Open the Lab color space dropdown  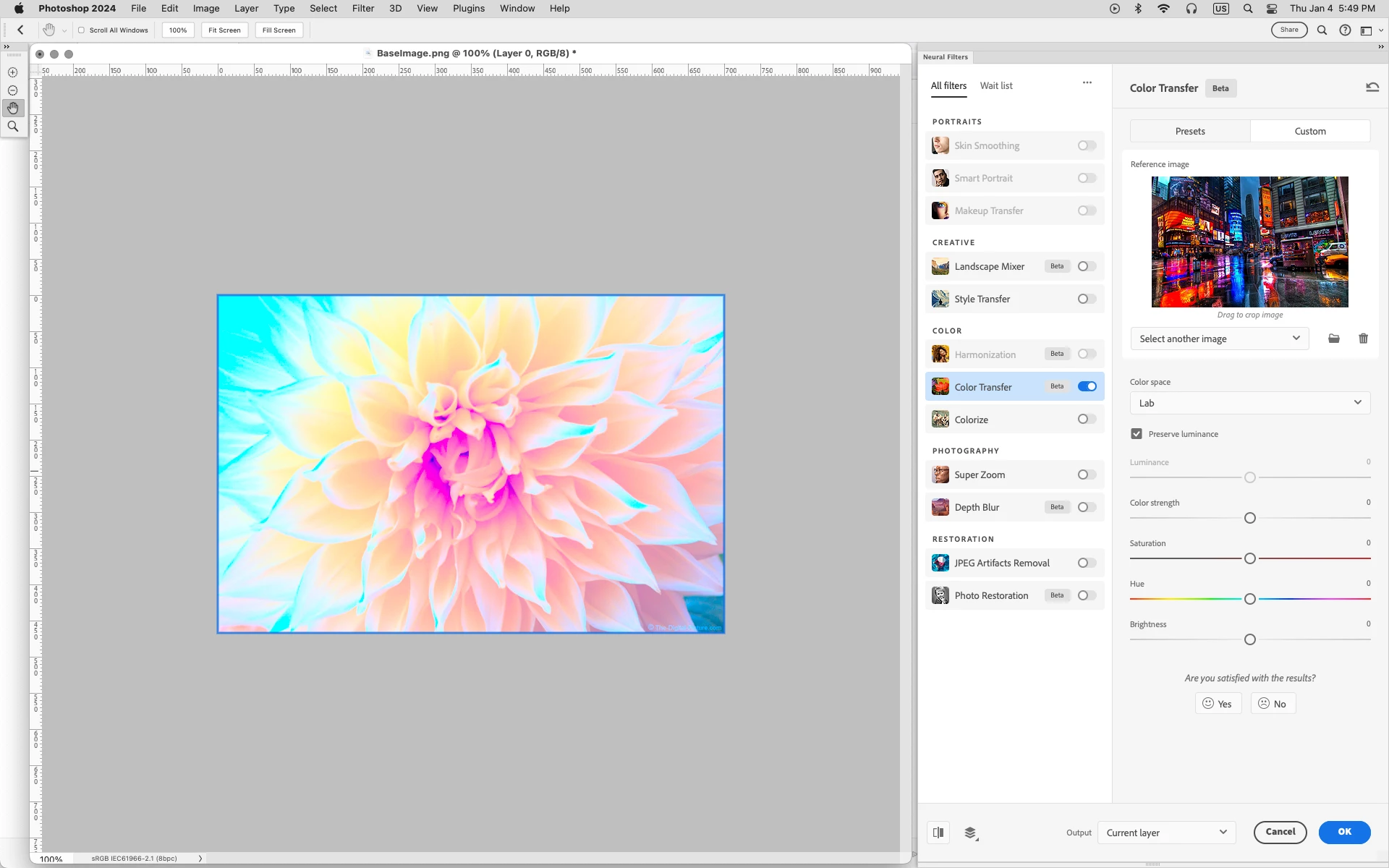point(1249,403)
